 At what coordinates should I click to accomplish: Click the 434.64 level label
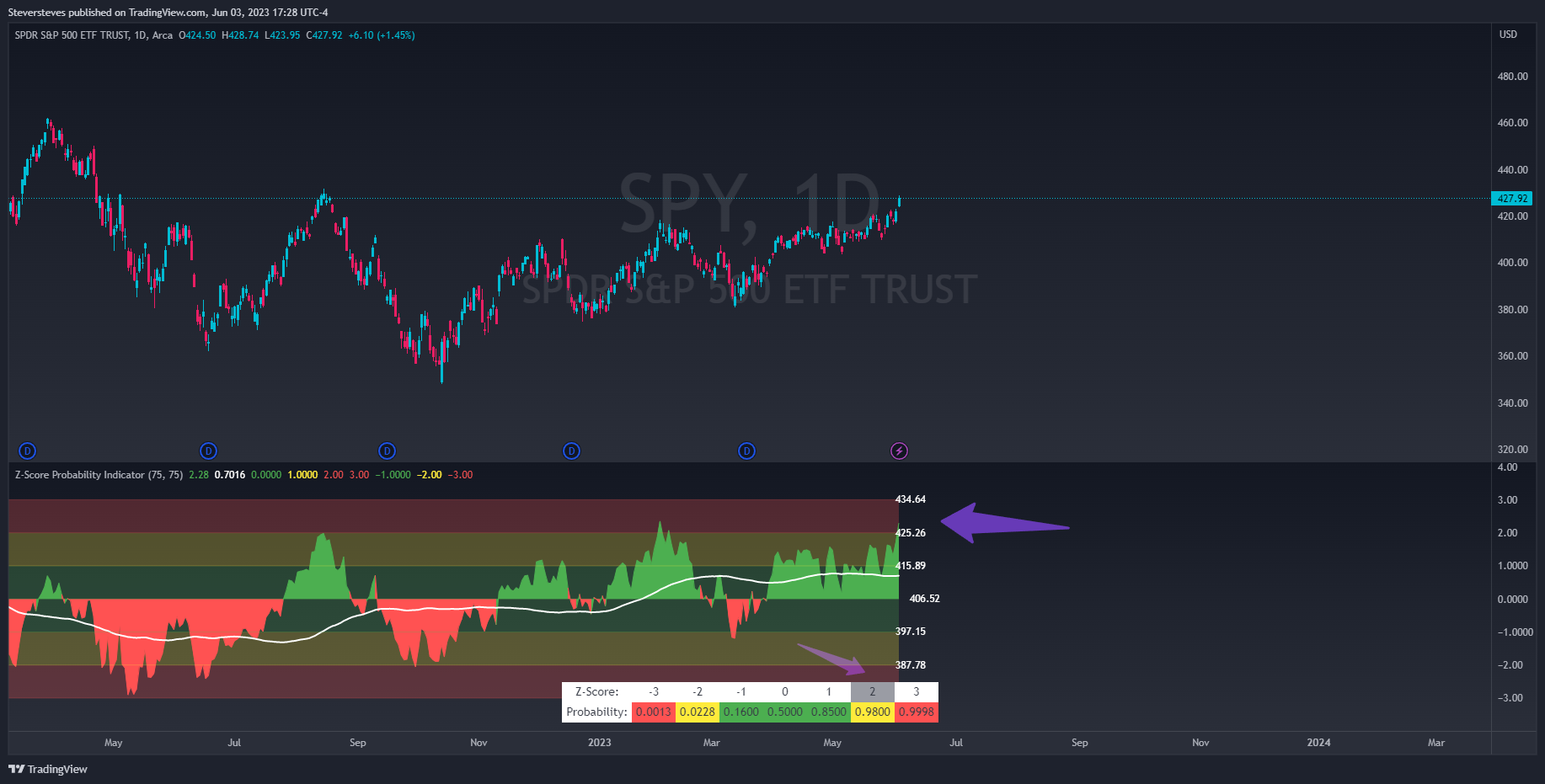pyautogui.click(x=911, y=499)
